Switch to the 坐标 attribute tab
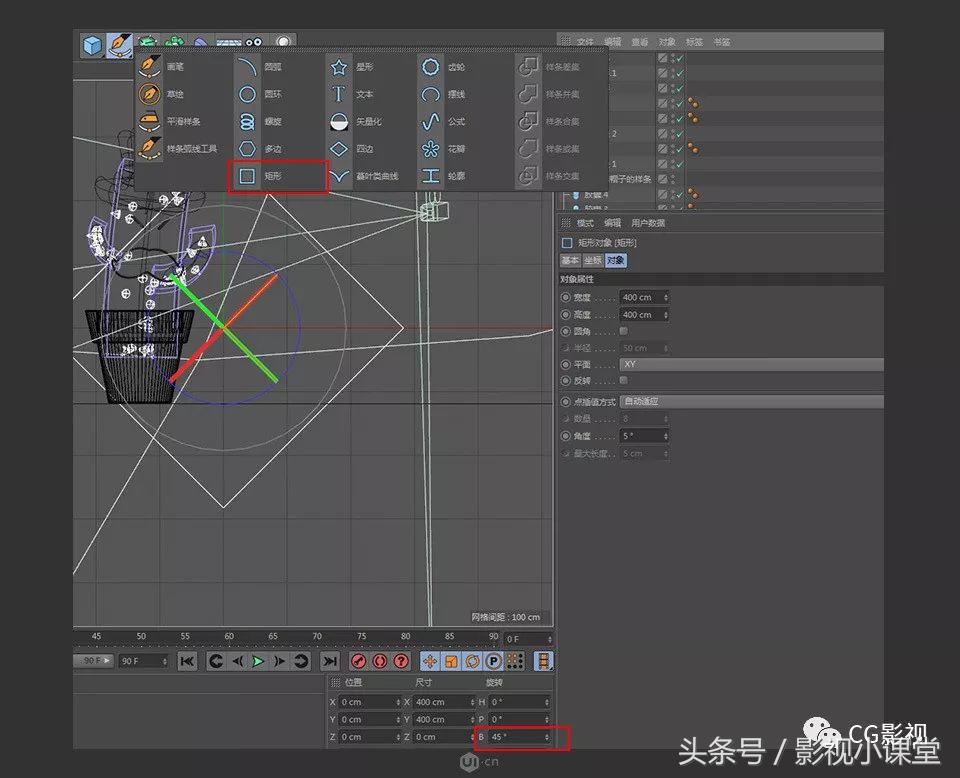 point(592,260)
